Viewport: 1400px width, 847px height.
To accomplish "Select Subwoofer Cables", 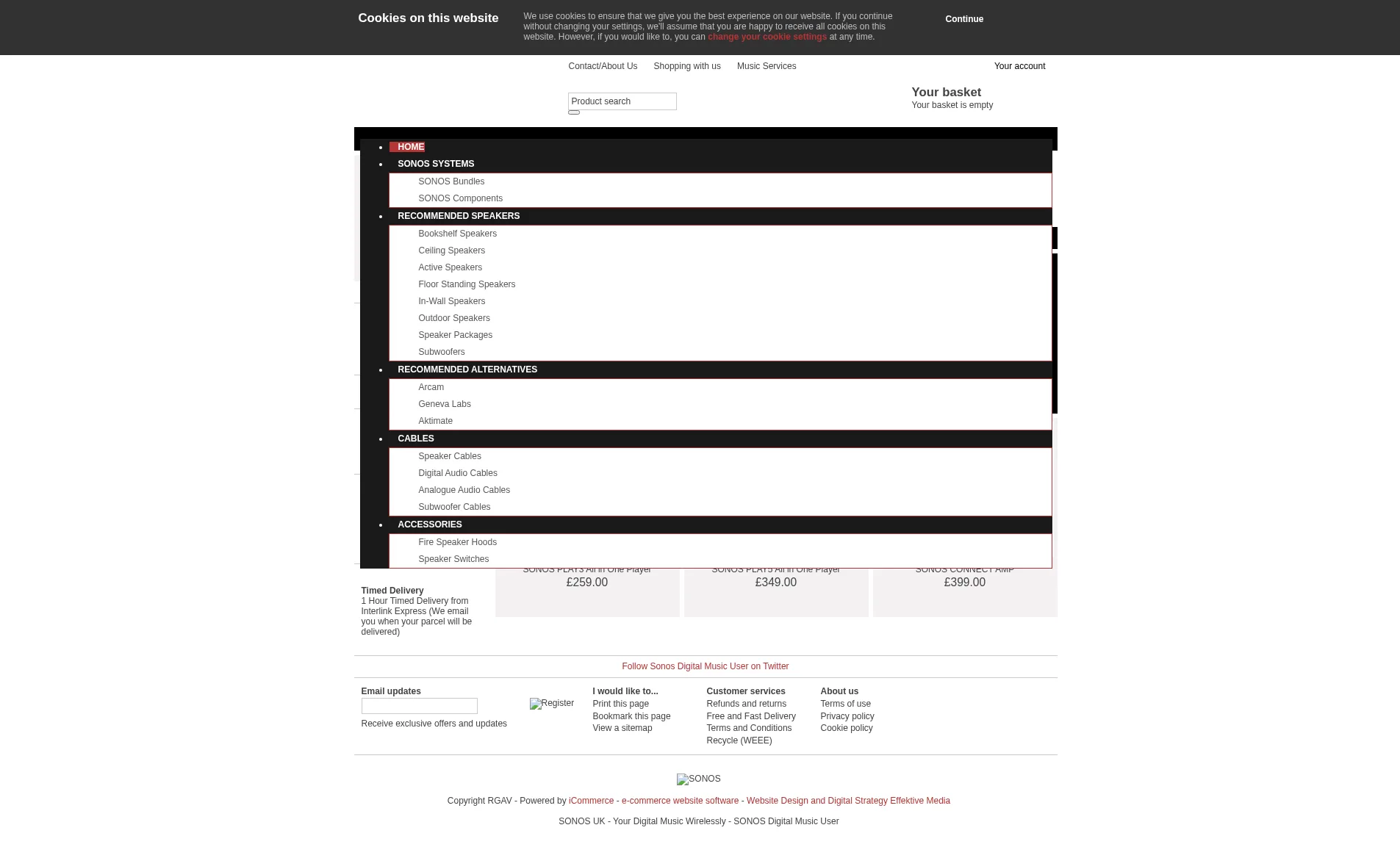I will pos(454,507).
